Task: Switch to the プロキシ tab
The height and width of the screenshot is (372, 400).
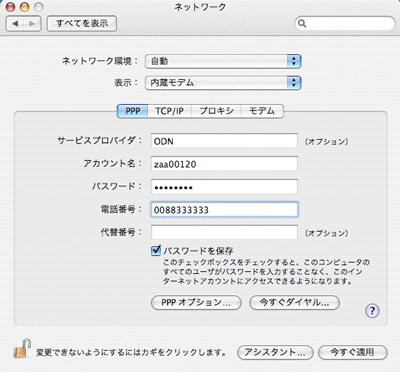Action: [216, 111]
